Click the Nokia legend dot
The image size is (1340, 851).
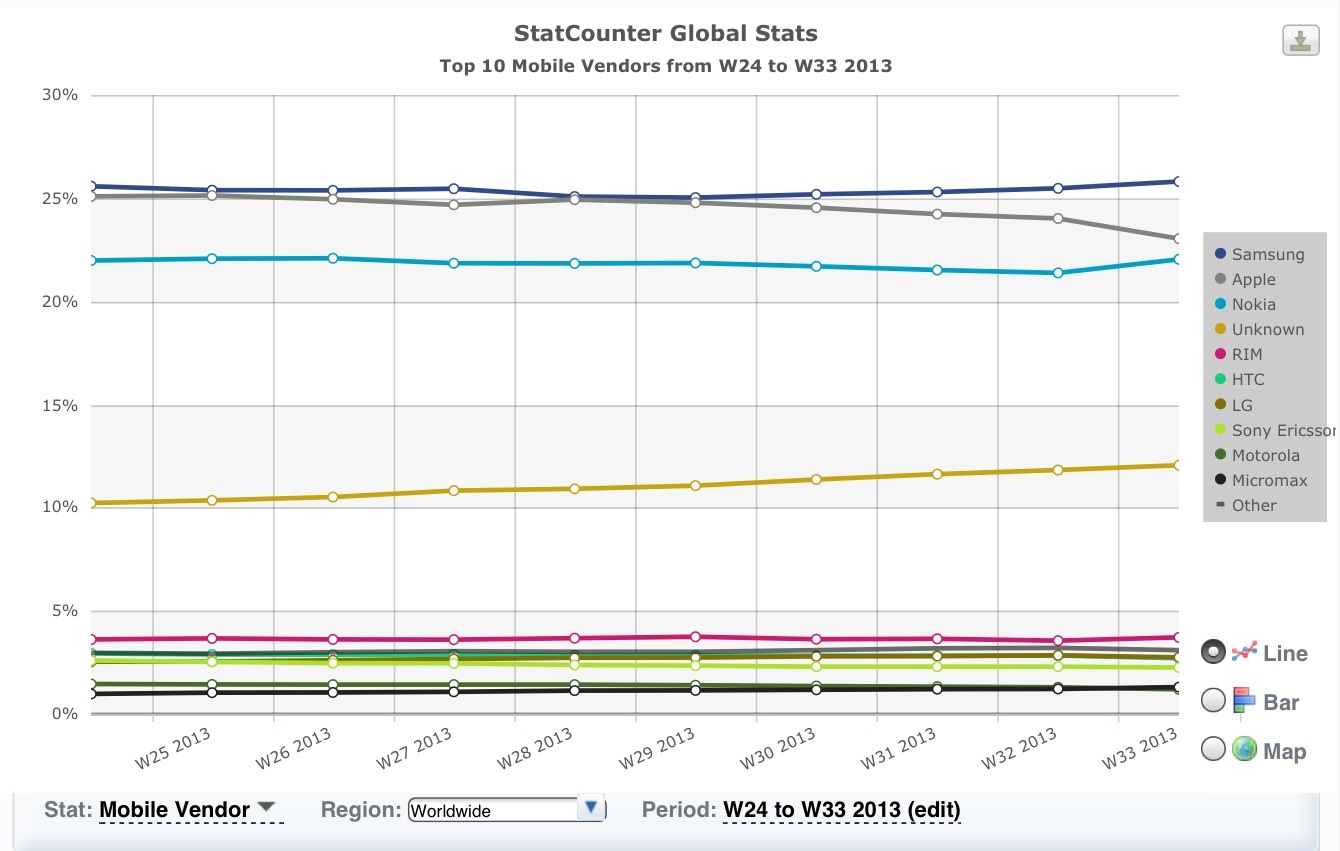tap(1219, 304)
